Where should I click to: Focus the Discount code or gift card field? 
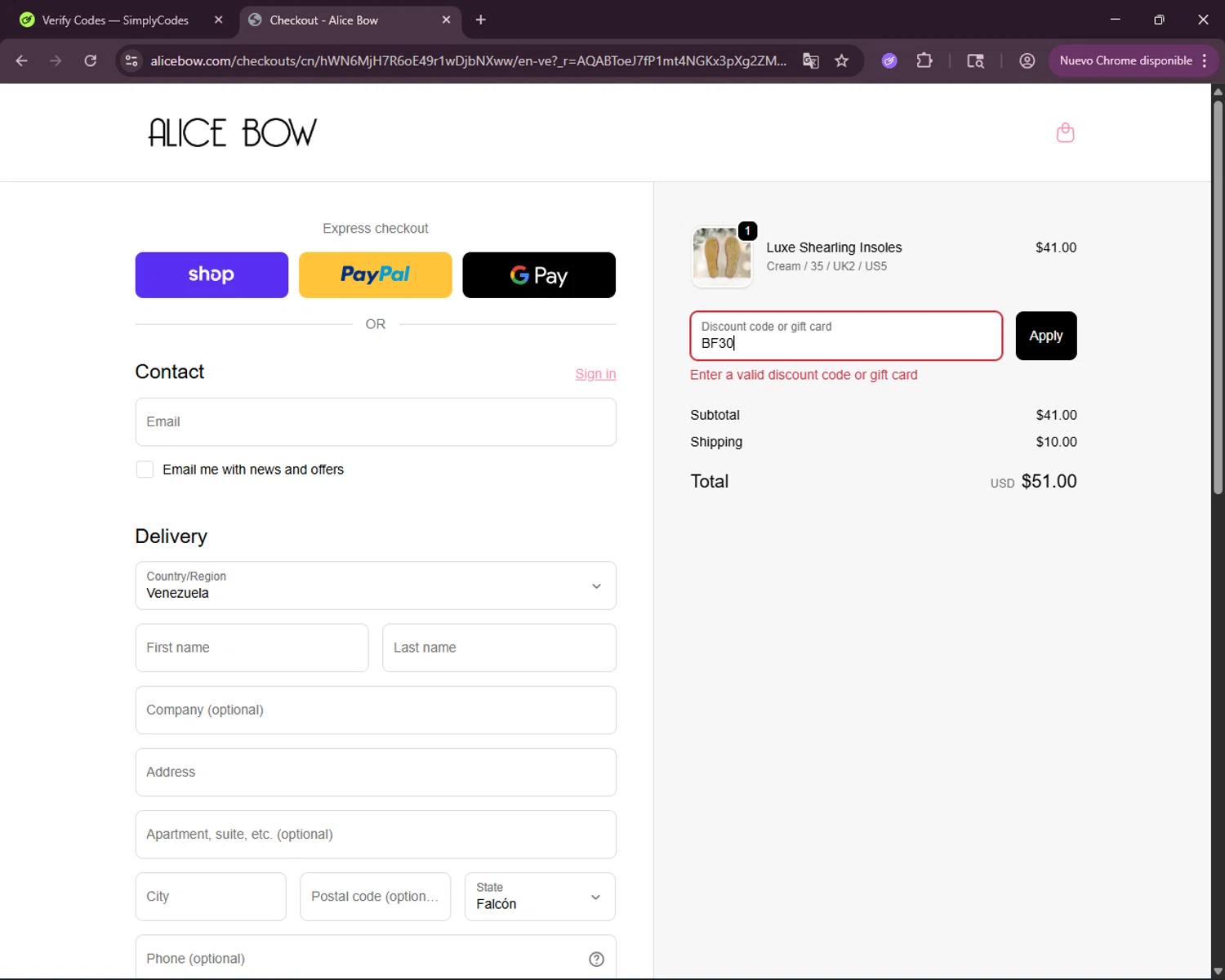click(846, 336)
